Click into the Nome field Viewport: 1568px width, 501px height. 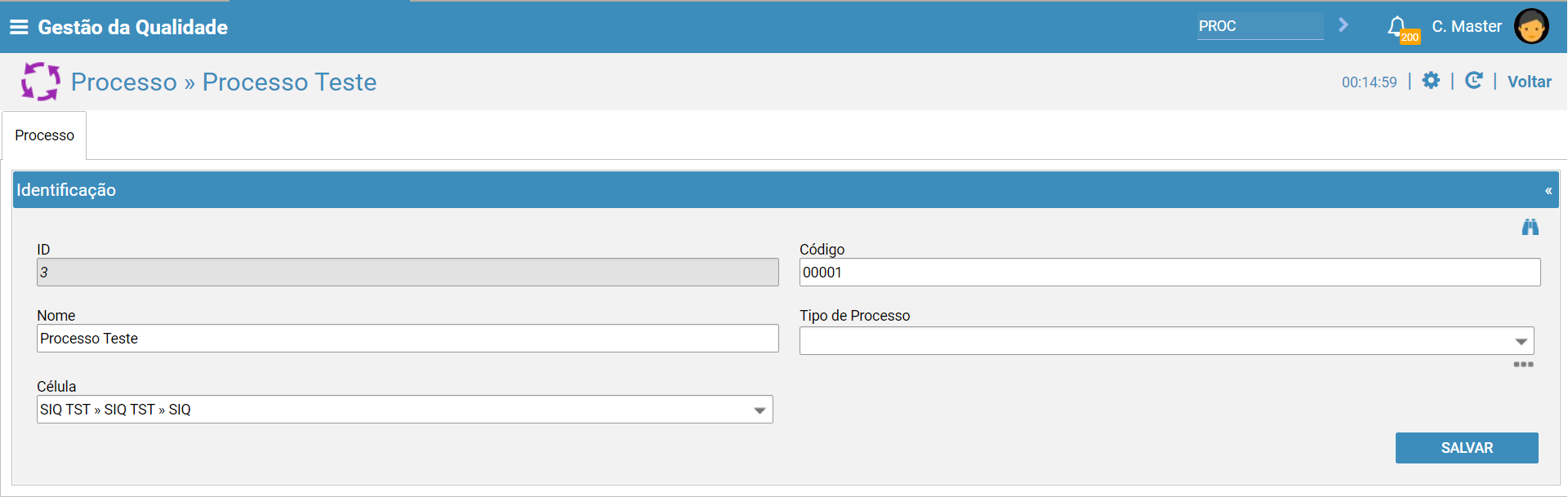click(x=408, y=339)
